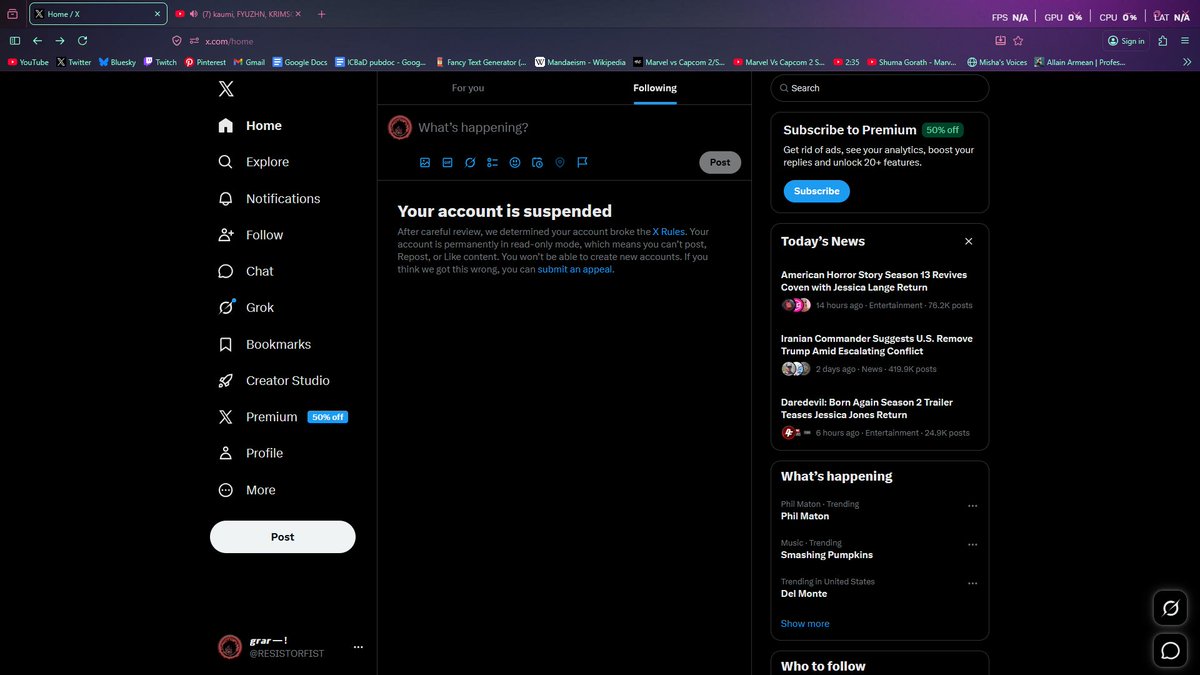The height and width of the screenshot is (675, 1200).
Task: Dismiss the Today's News panel
Action: pos(968,241)
